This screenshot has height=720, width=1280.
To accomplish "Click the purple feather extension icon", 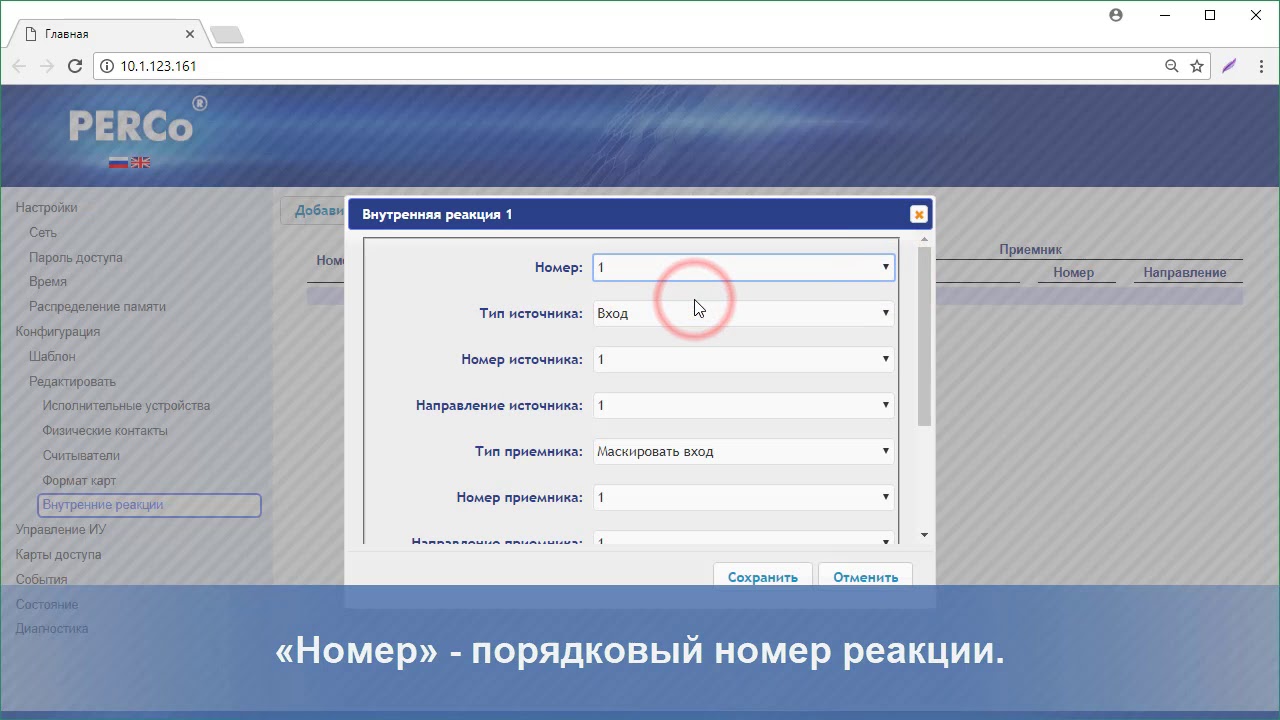I will 1229,66.
